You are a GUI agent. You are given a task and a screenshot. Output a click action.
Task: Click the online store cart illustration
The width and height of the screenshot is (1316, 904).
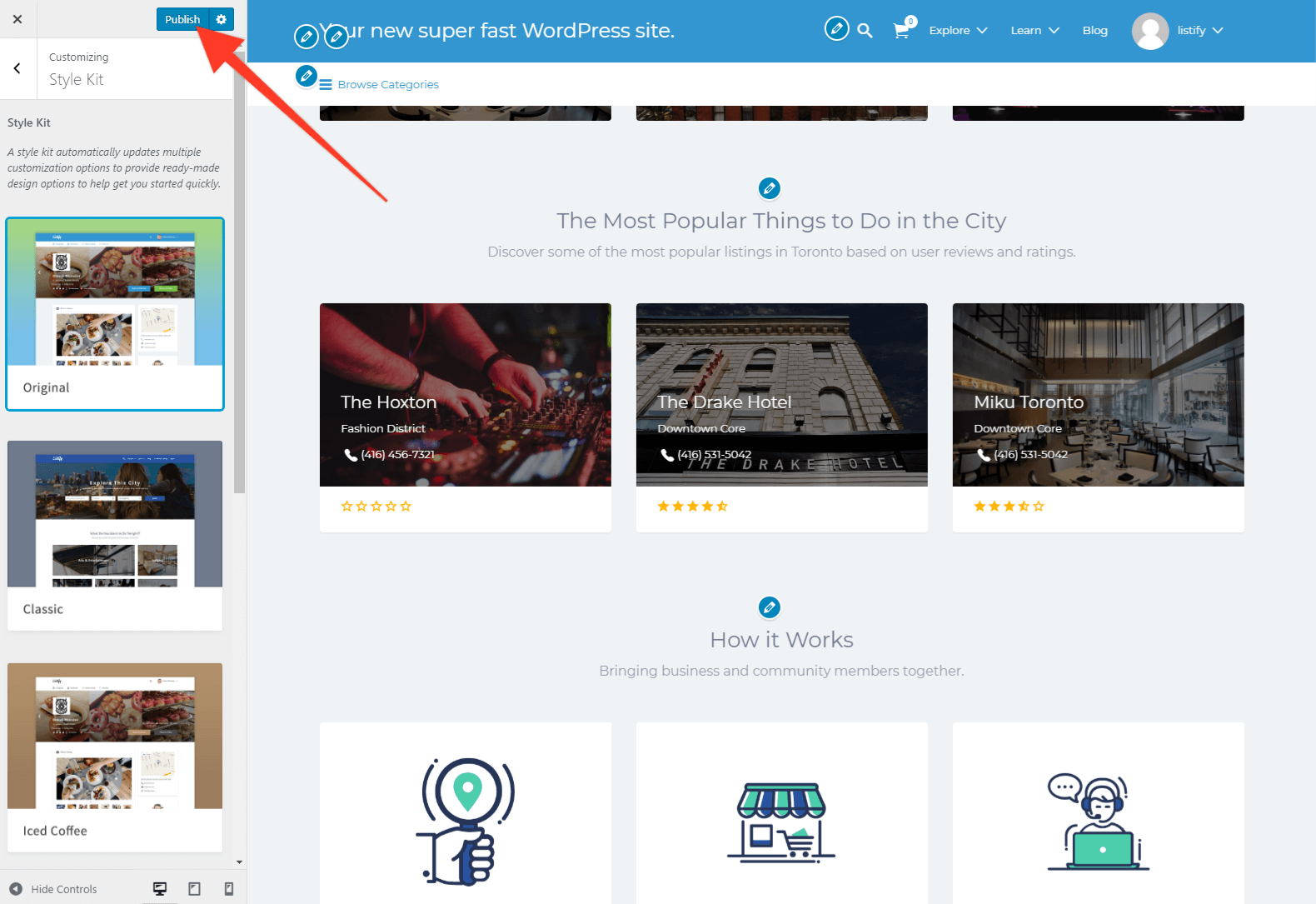coord(781,822)
